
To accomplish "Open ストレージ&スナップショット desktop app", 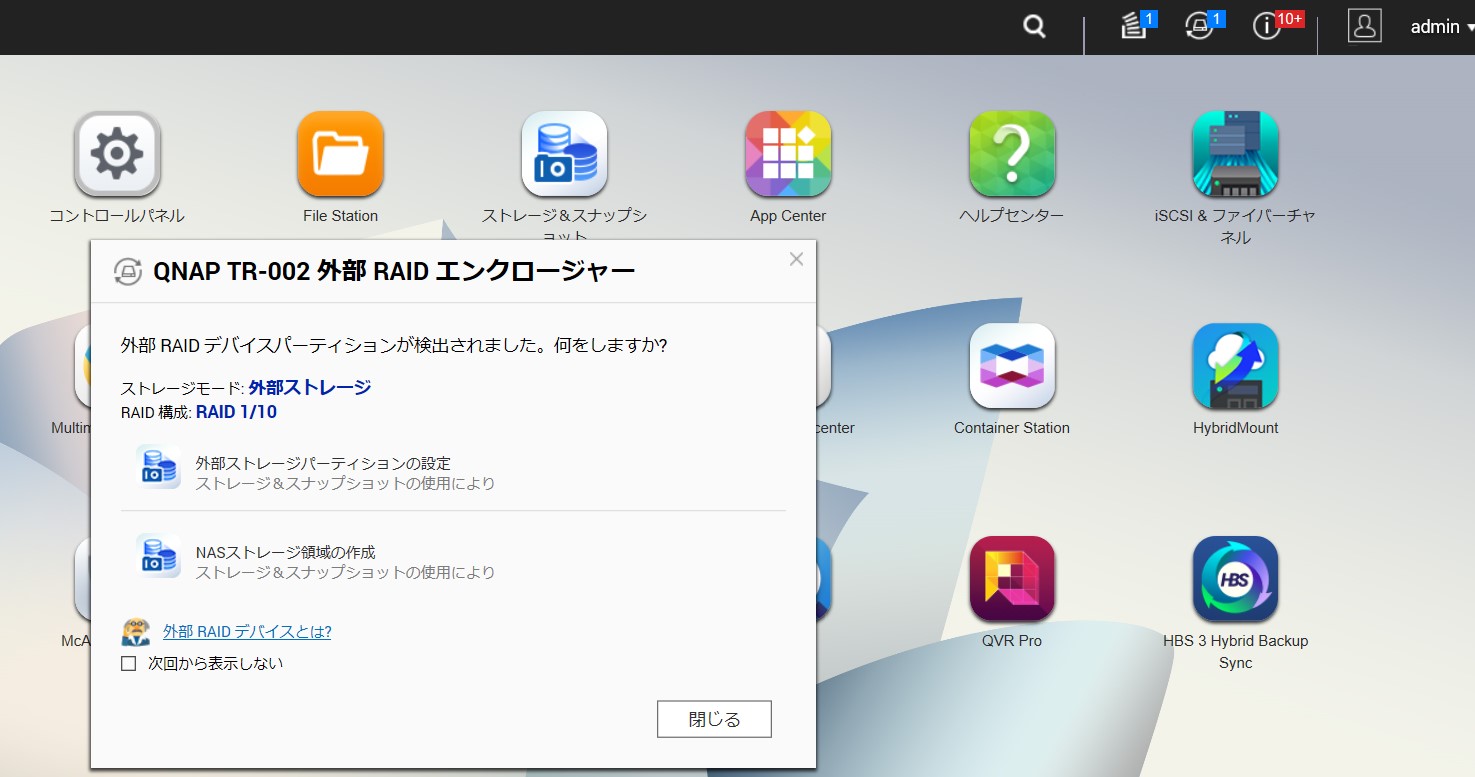I will 564,155.
